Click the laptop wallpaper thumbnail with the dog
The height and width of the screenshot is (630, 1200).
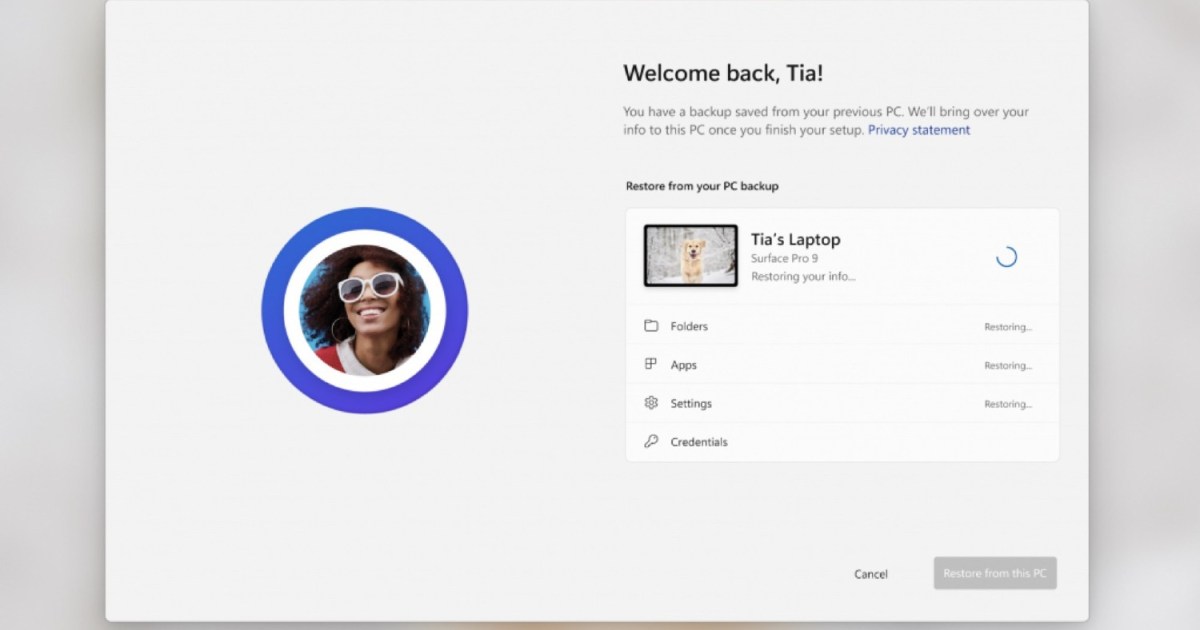pos(690,255)
